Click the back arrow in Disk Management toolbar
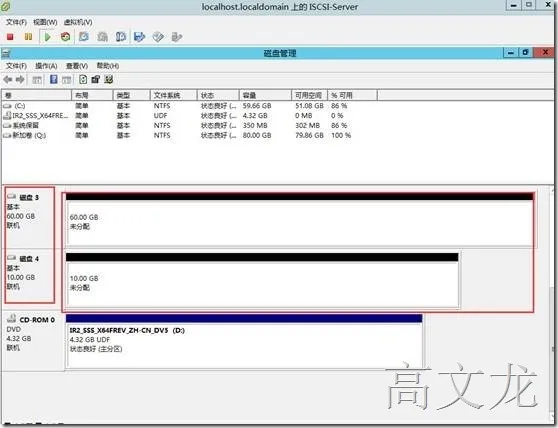This screenshot has width=558, height=428. tap(7, 79)
